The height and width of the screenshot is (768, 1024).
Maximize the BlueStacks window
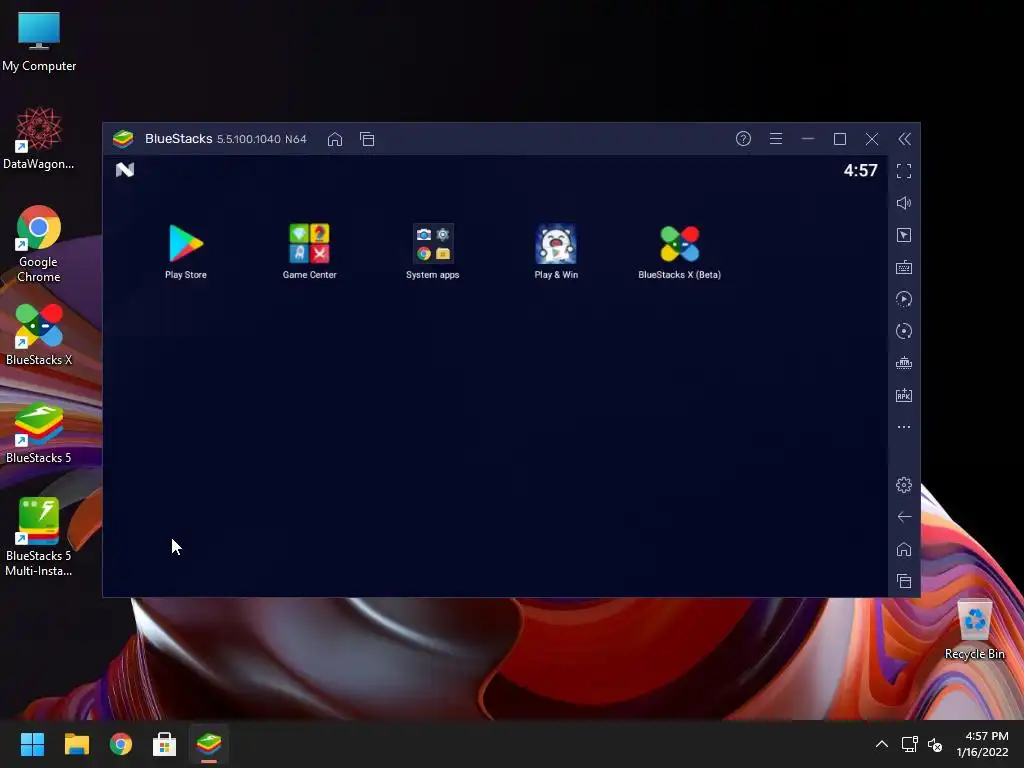click(x=840, y=138)
